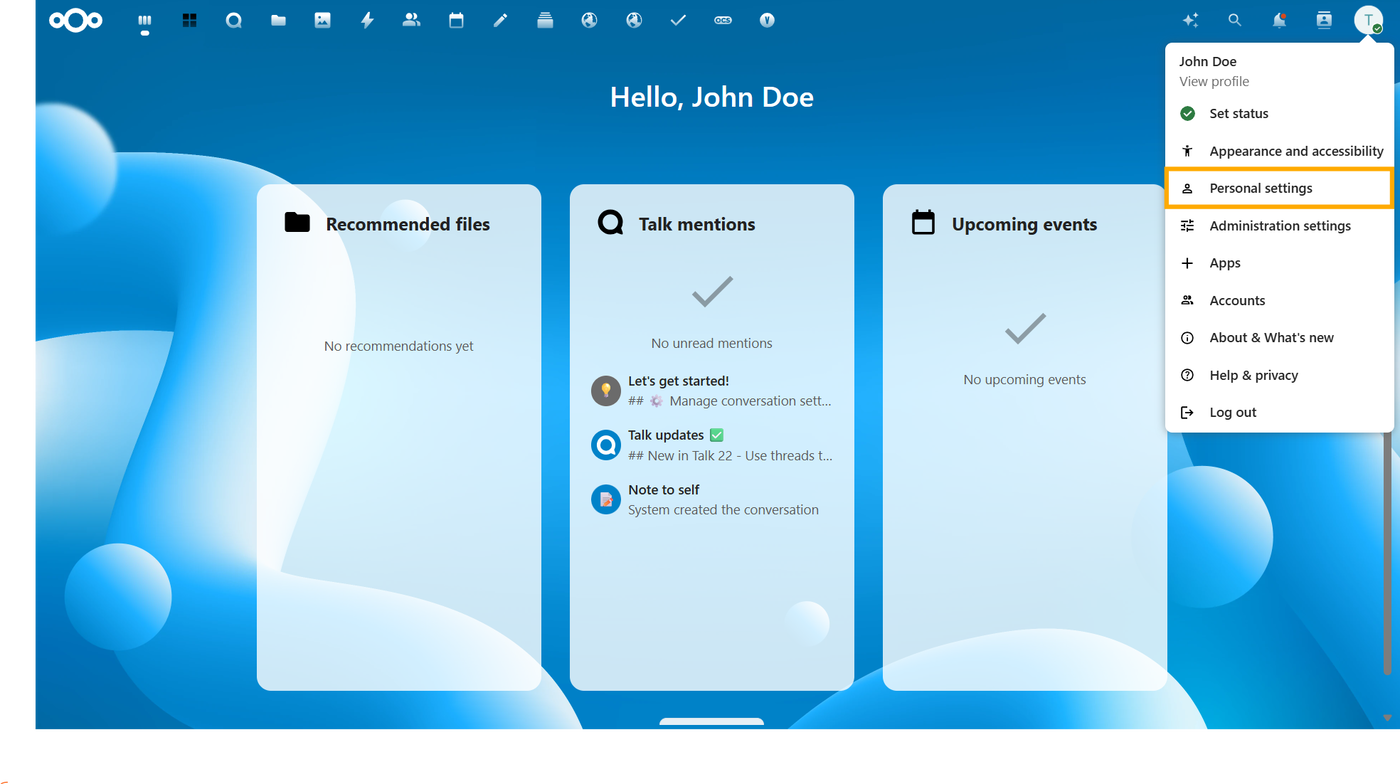Screen dimensions: 1400x784
Task: Click the "Hello, John Doe" greeting
Action: click(712, 97)
